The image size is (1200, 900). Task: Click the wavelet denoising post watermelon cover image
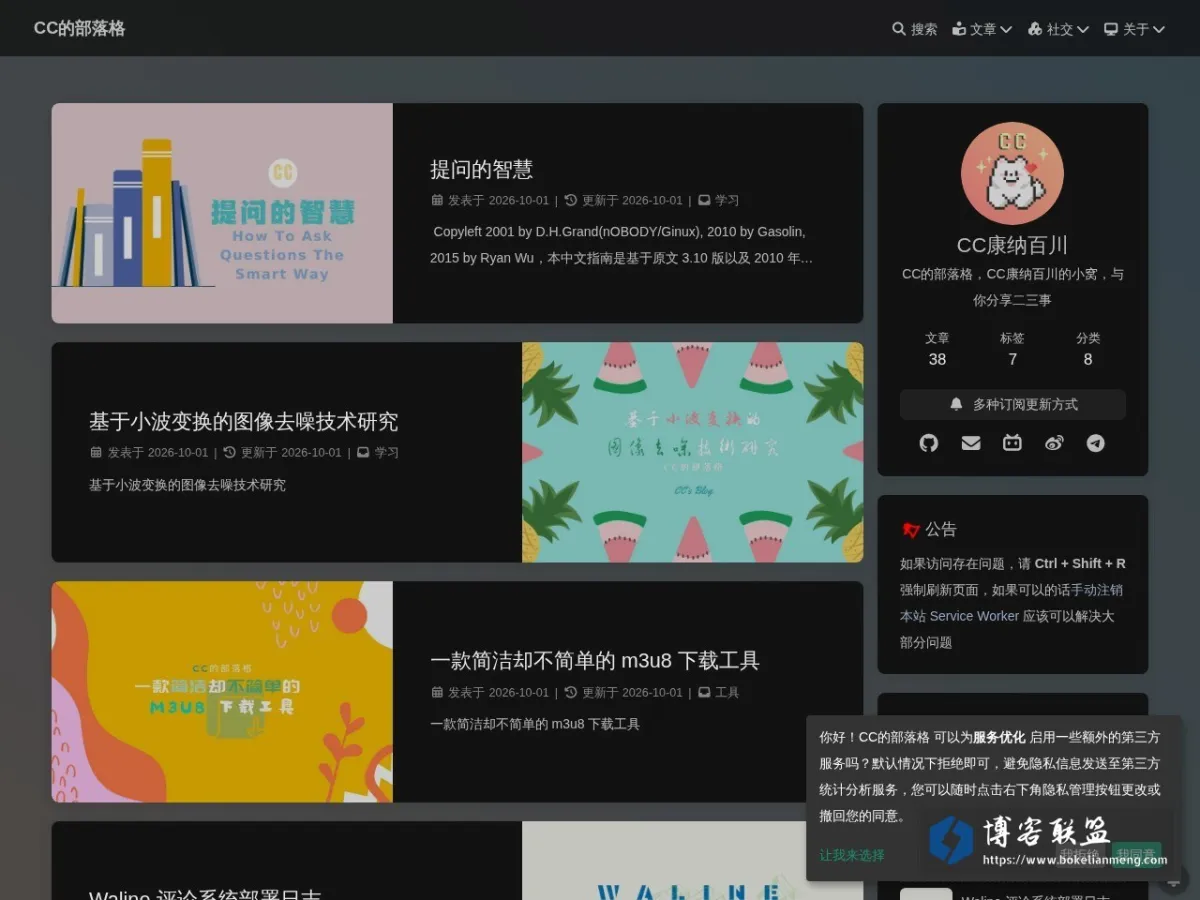tap(692, 452)
